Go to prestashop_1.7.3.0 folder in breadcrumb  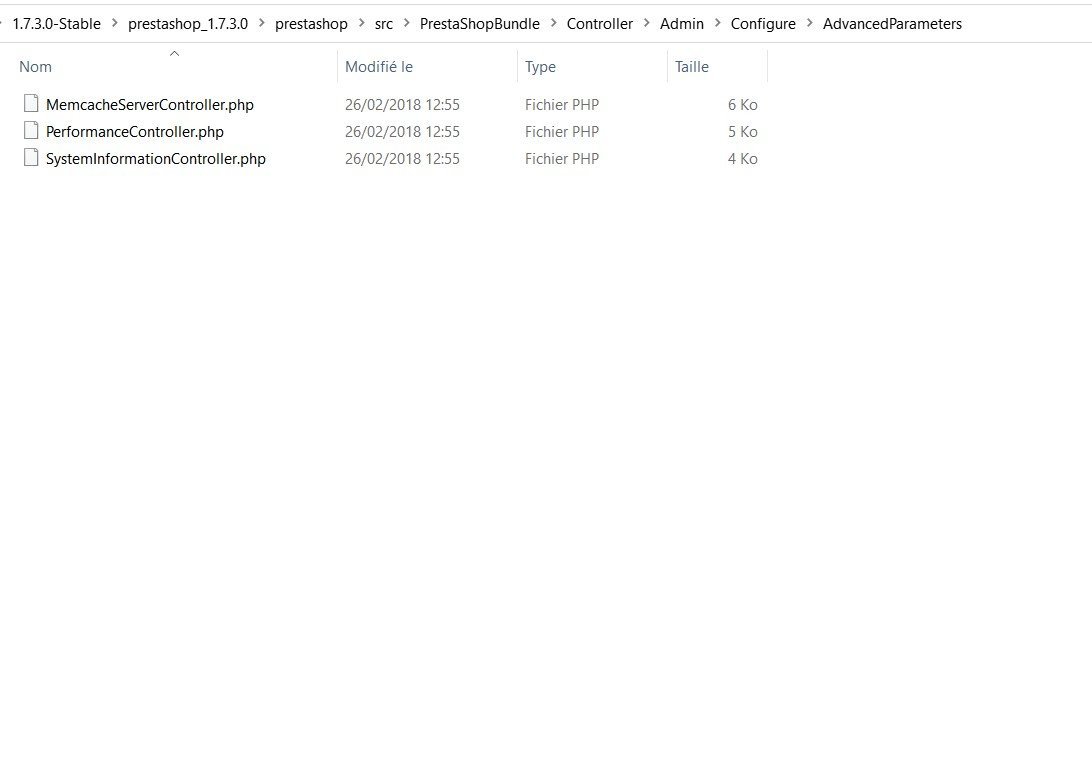(x=188, y=24)
